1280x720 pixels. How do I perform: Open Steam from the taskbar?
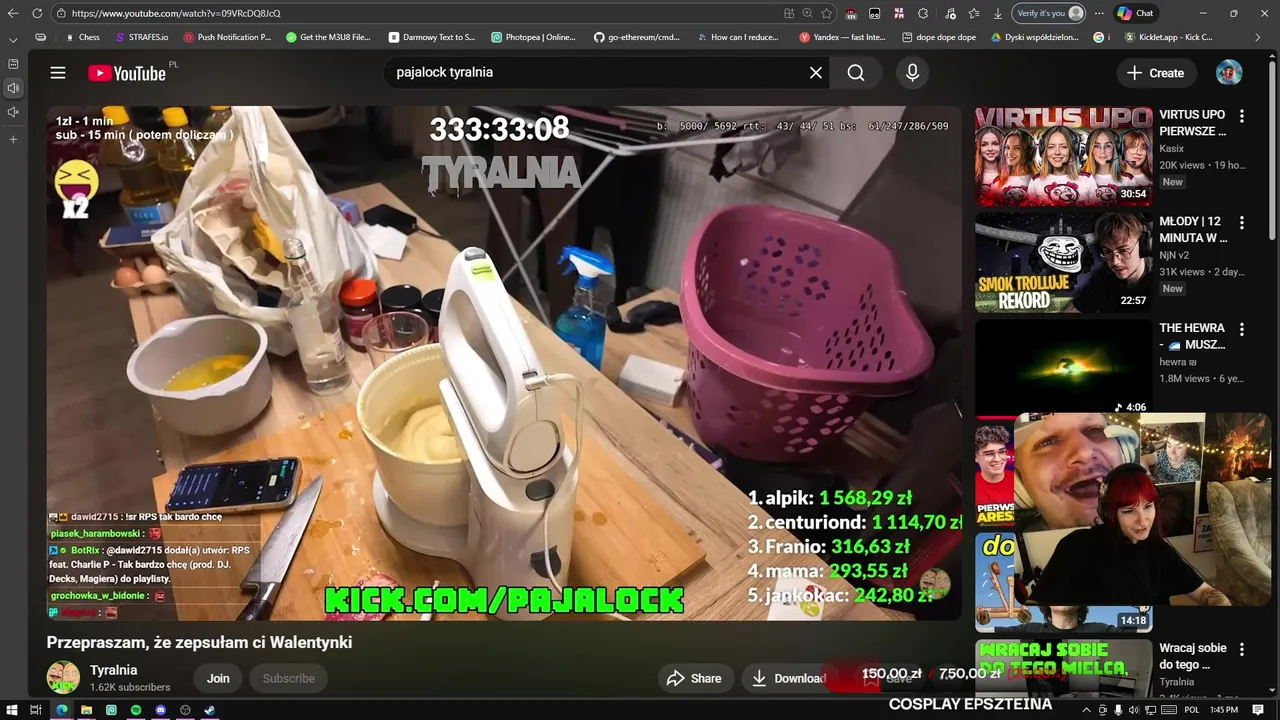tap(210, 710)
